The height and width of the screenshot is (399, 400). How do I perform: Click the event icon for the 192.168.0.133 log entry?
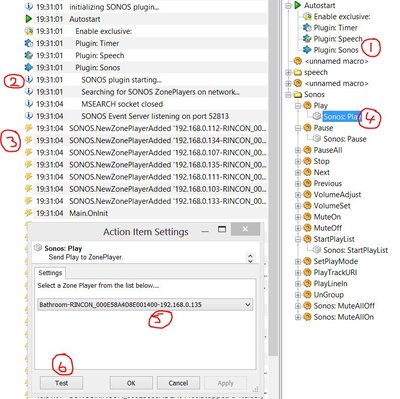coord(29,201)
